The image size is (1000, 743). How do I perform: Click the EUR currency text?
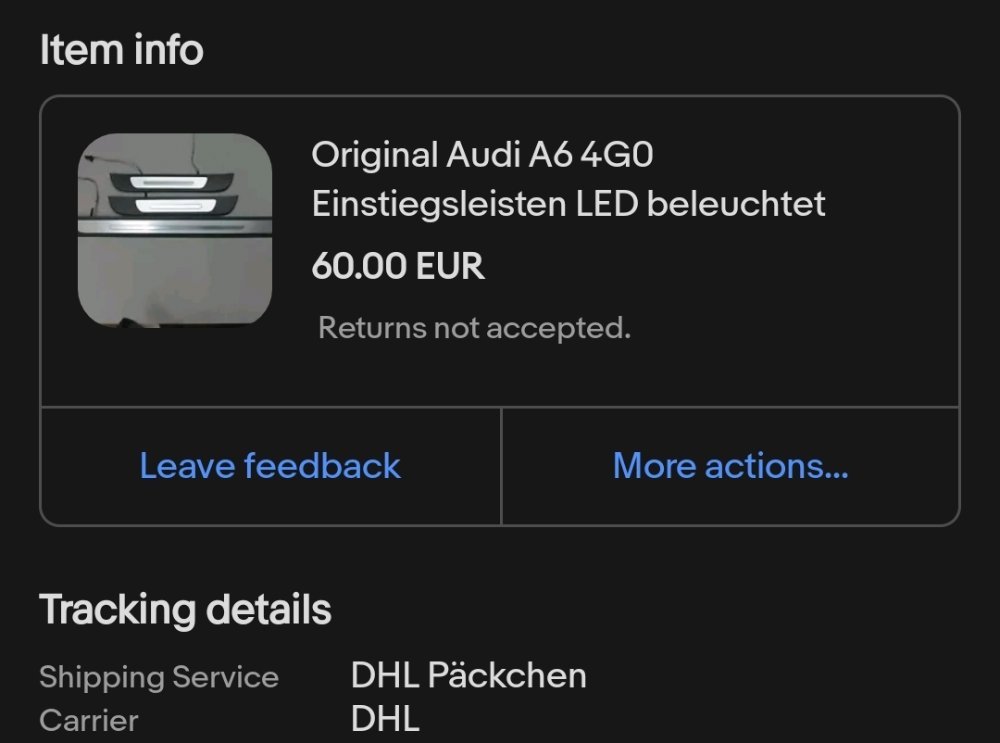[x=450, y=266]
